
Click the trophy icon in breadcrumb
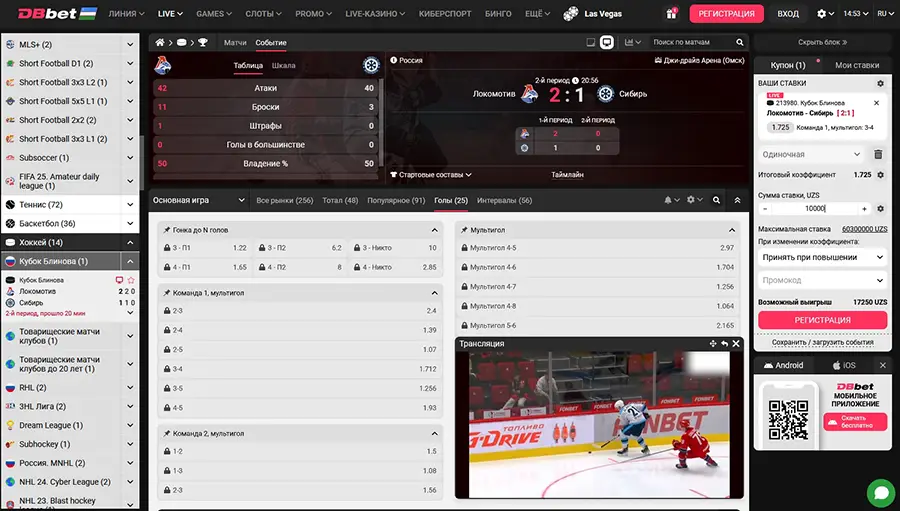[x=203, y=42]
